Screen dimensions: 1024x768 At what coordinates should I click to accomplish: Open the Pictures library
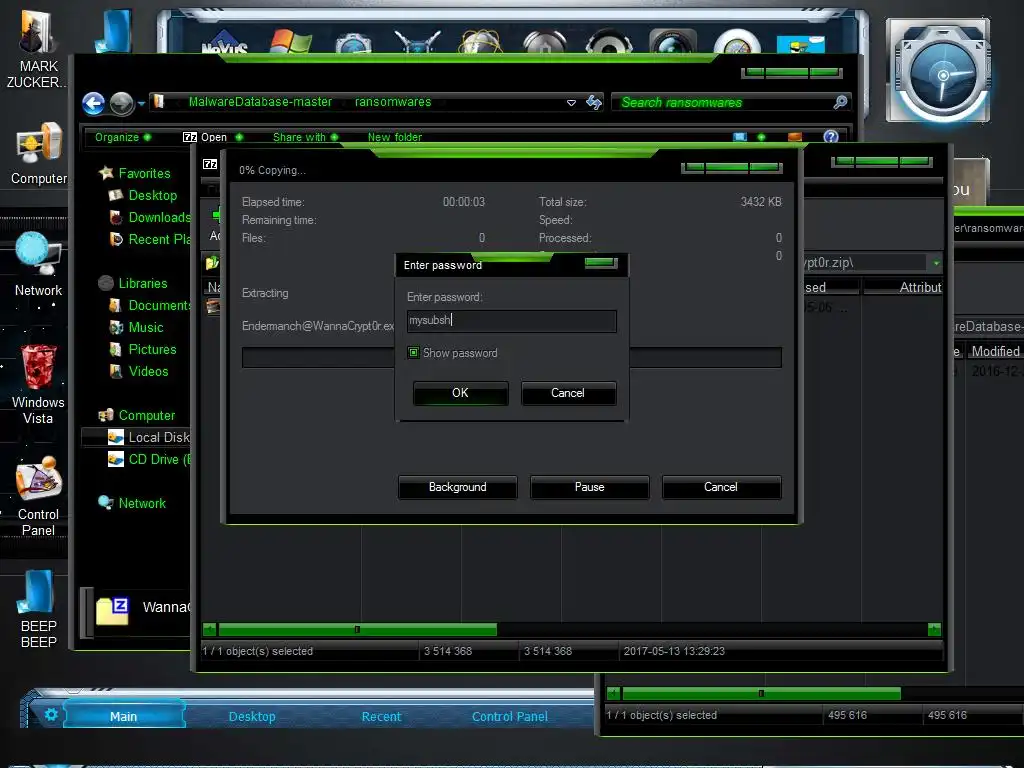[143, 349]
